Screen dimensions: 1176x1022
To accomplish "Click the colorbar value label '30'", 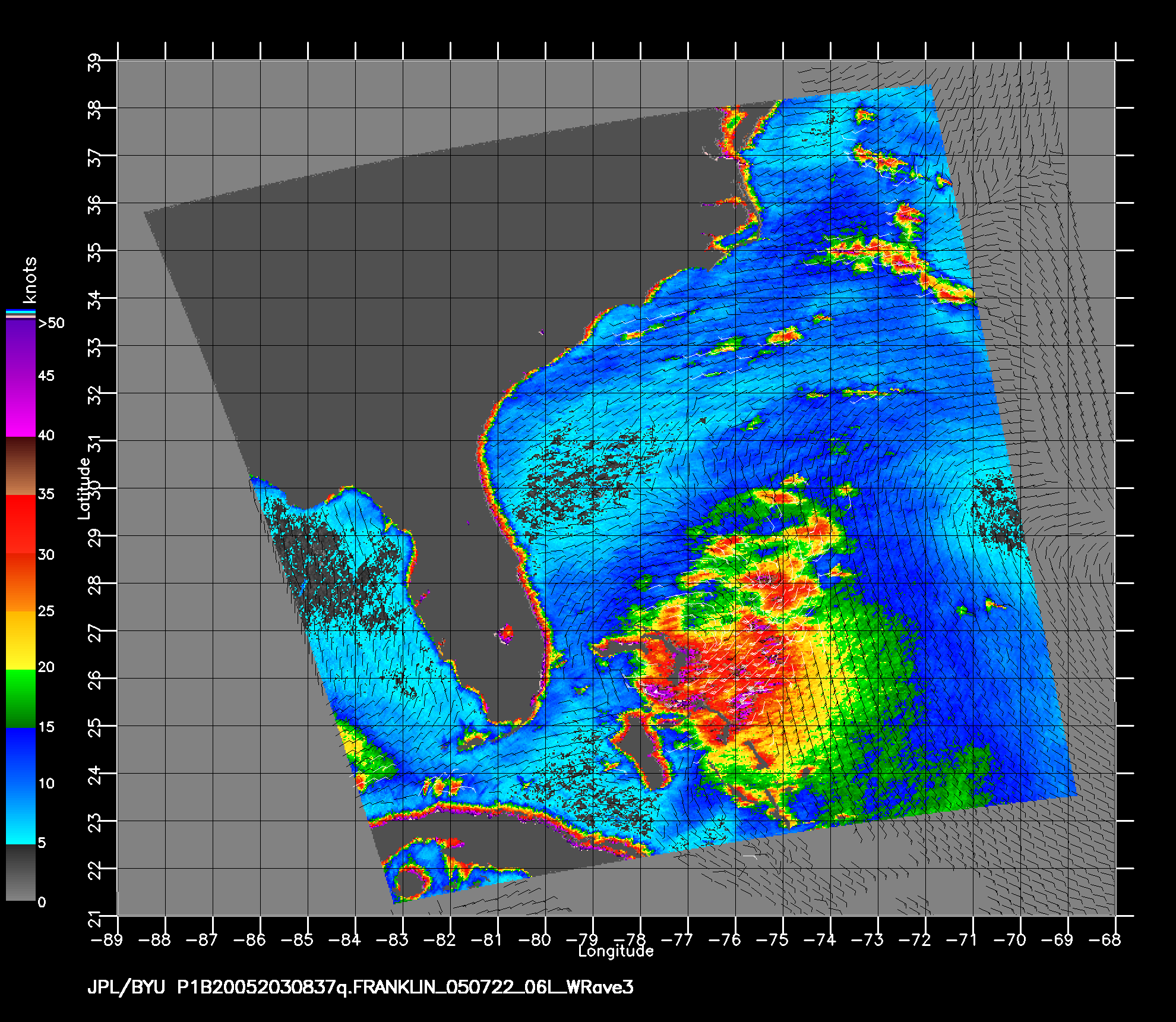I will [x=46, y=554].
